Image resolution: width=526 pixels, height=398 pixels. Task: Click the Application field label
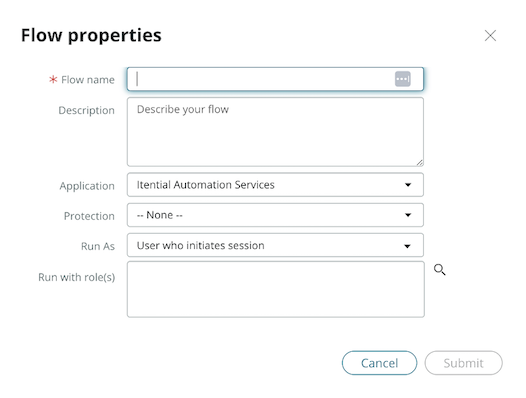coord(87,186)
